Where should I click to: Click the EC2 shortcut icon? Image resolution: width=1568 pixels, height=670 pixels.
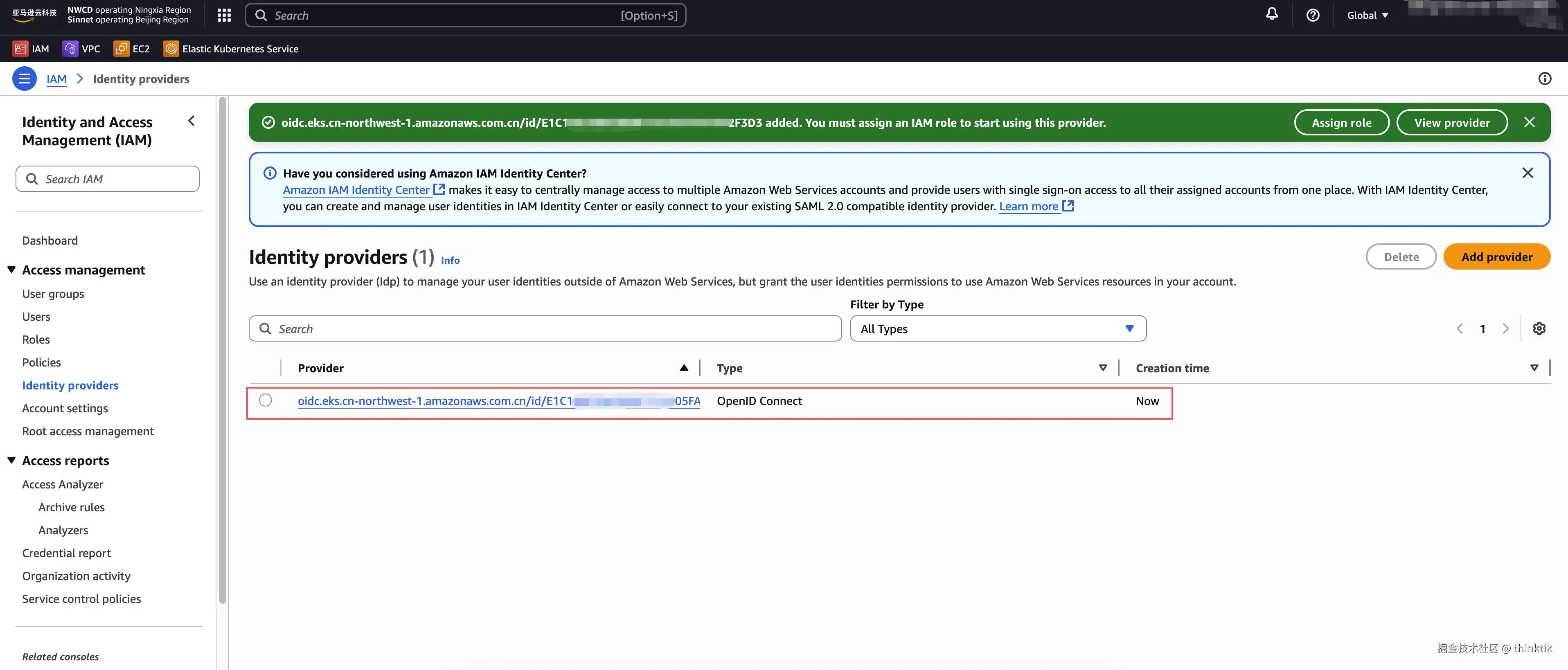click(121, 49)
